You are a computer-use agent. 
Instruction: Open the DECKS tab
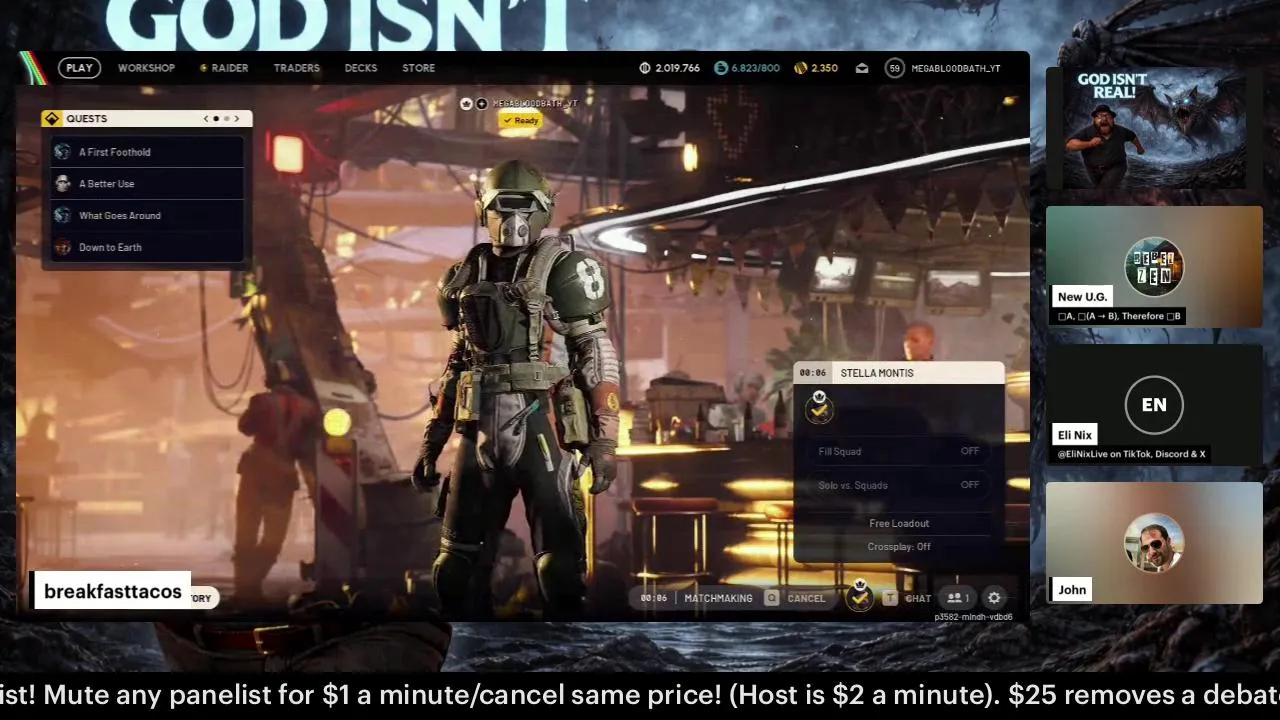(361, 68)
